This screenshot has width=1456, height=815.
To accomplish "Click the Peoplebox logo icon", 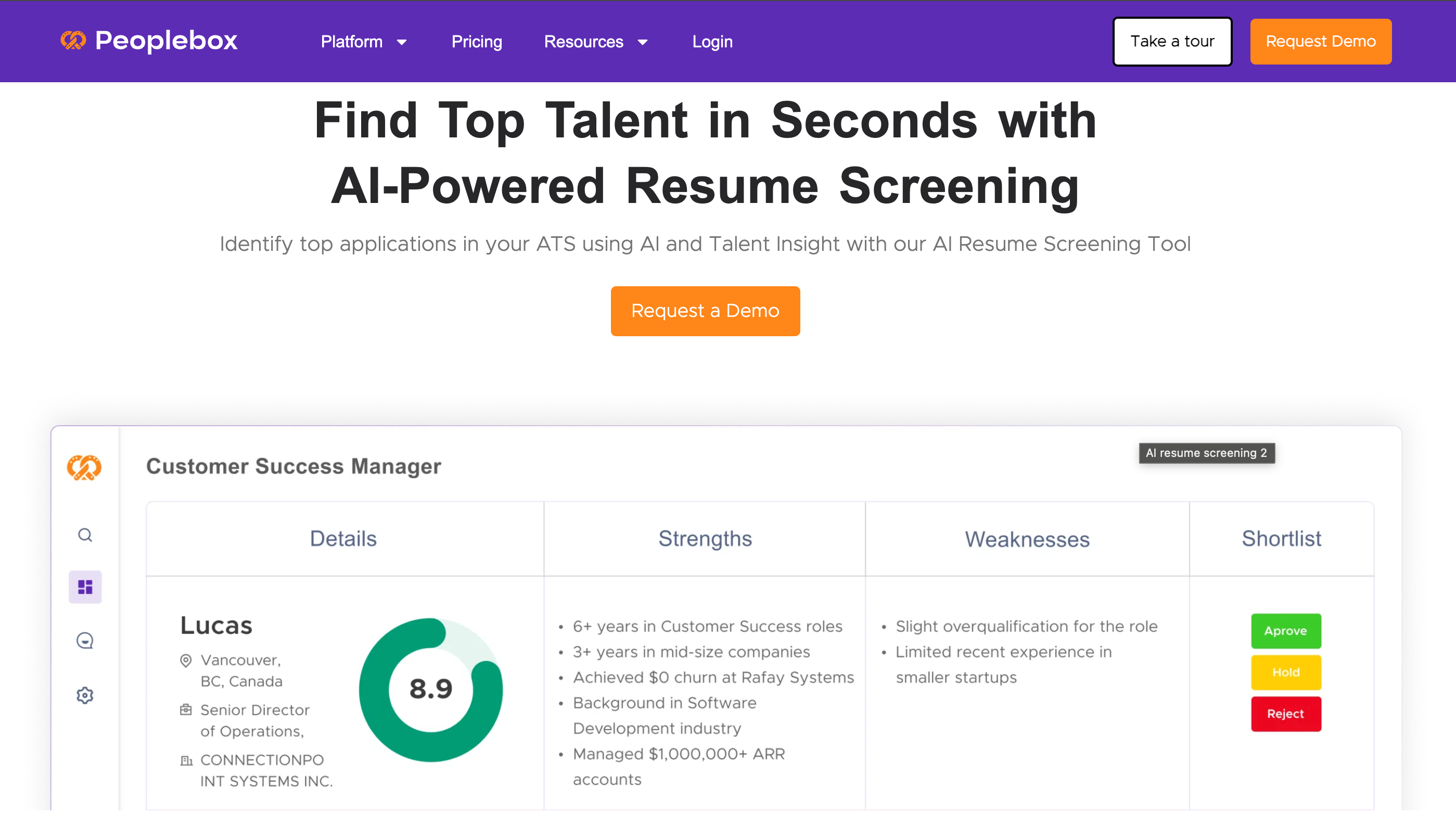I will [74, 41].
